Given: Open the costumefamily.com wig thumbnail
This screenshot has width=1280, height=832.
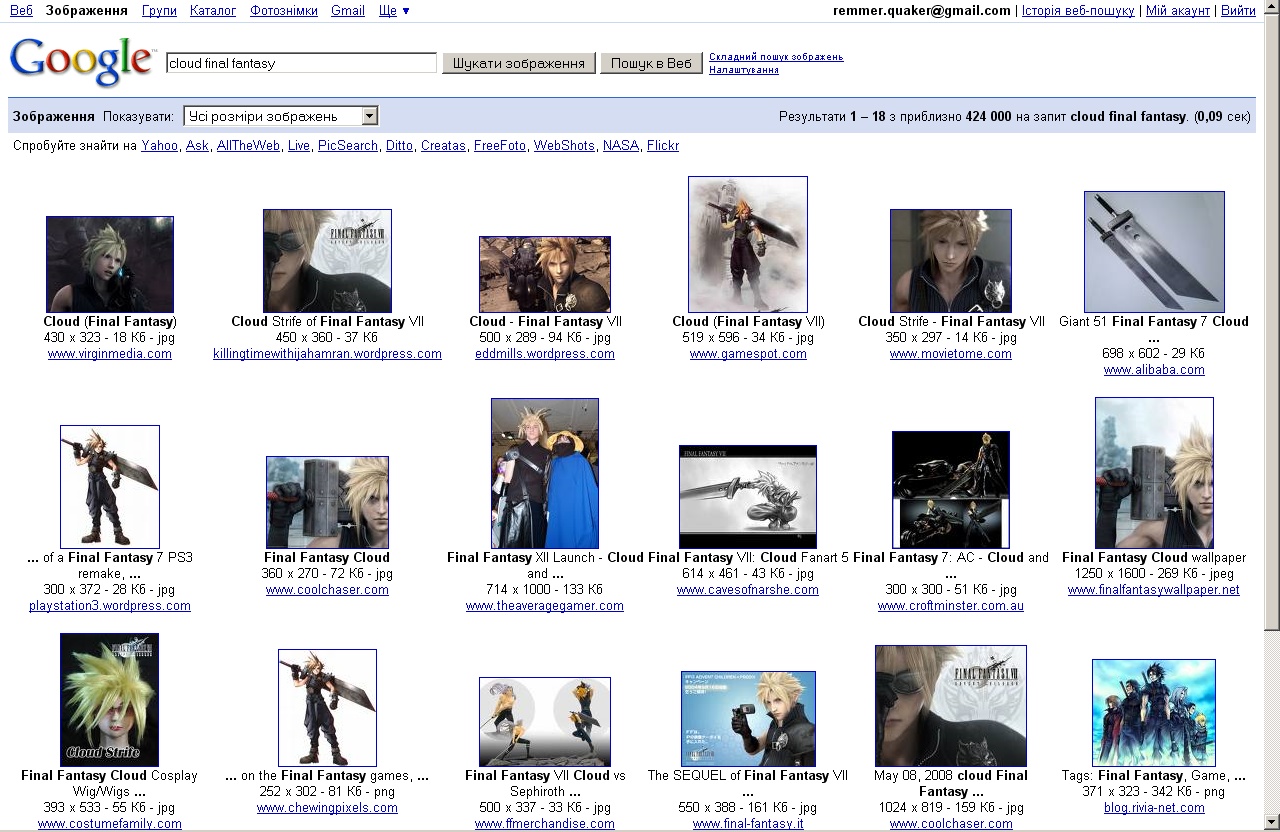Looking at the screenshot, I should [x=110, y=700].
